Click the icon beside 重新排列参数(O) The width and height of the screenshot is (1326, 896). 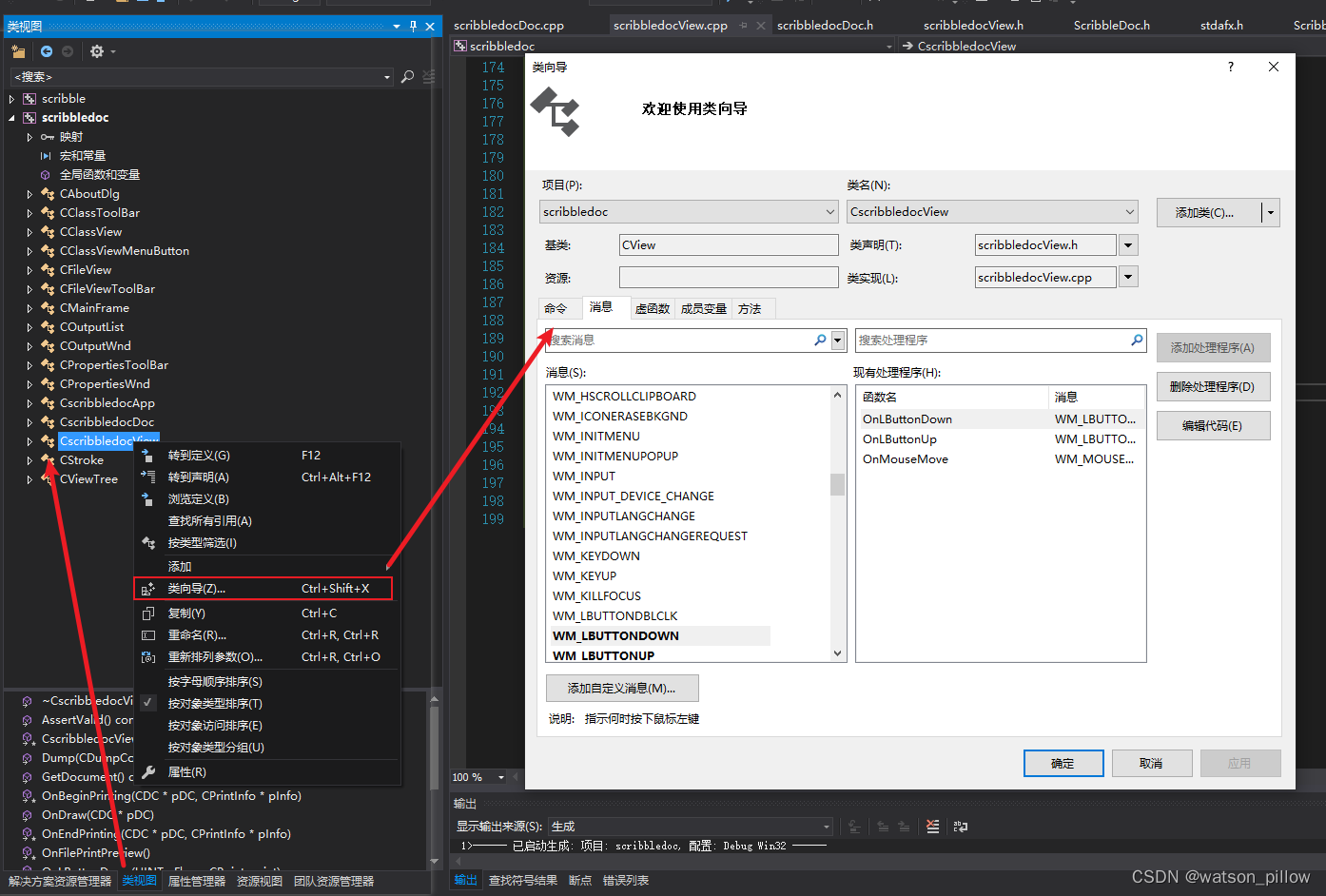pos(148,657)
